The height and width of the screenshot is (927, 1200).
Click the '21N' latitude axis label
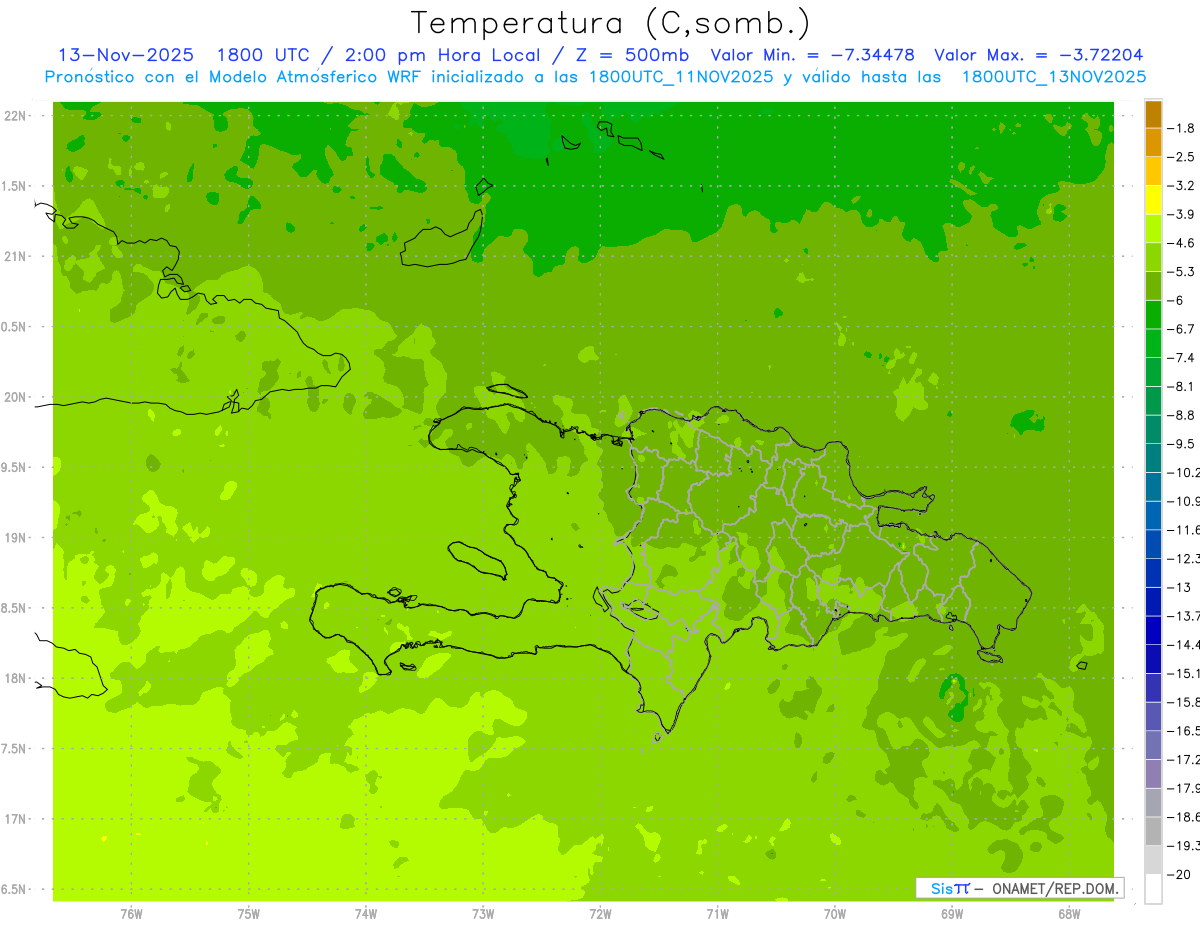[x=14, y=257]
